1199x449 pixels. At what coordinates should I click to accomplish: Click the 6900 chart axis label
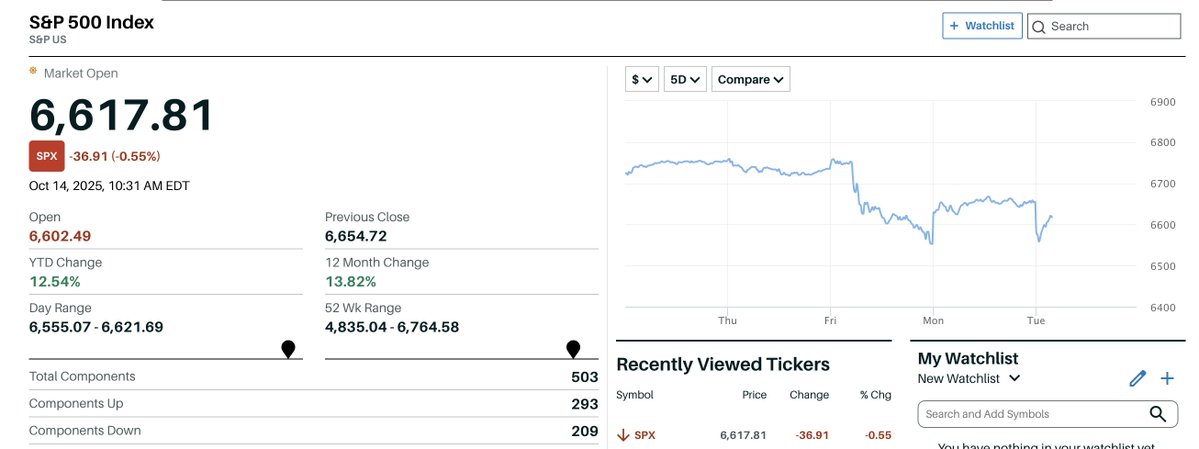(x=1162, y=102)
